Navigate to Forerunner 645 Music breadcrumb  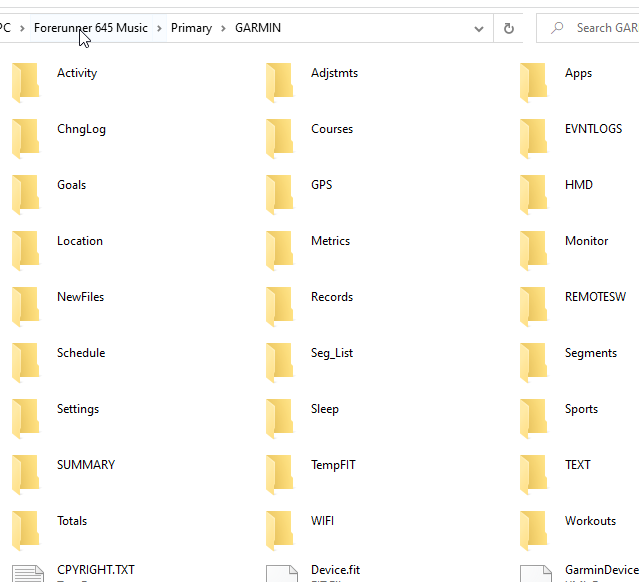pos(90,28)
